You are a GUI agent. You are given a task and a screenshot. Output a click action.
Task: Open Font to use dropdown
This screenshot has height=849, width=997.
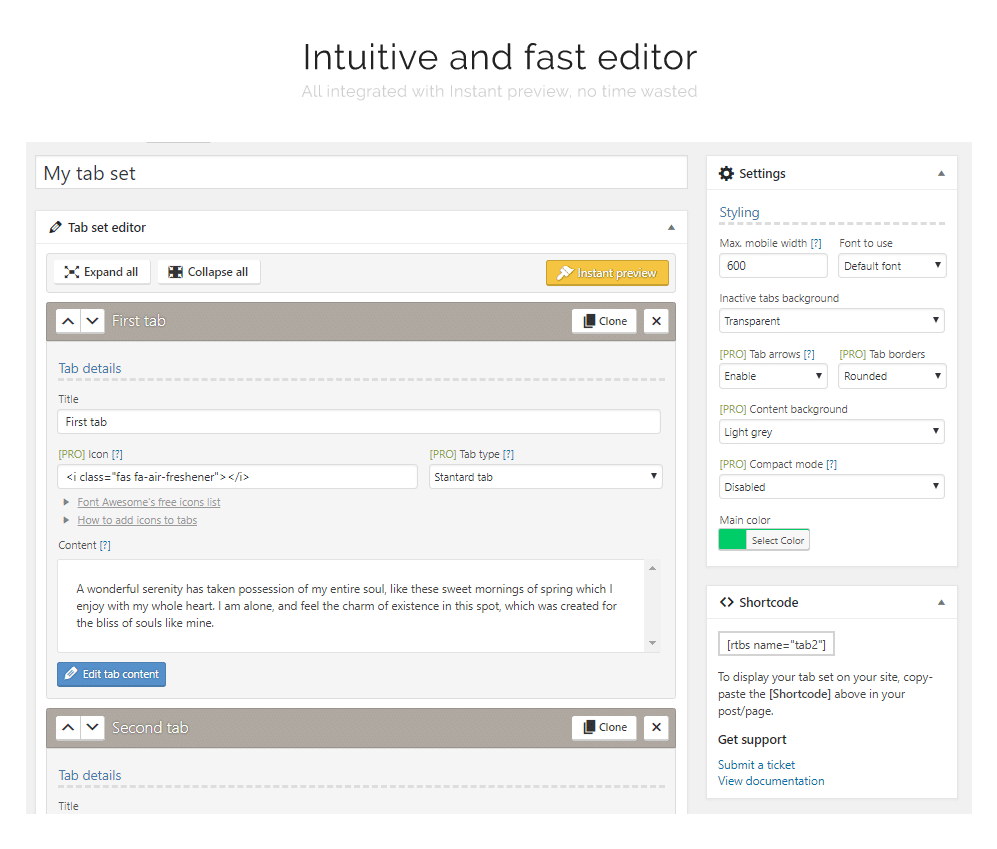click(x=892, y=266)
